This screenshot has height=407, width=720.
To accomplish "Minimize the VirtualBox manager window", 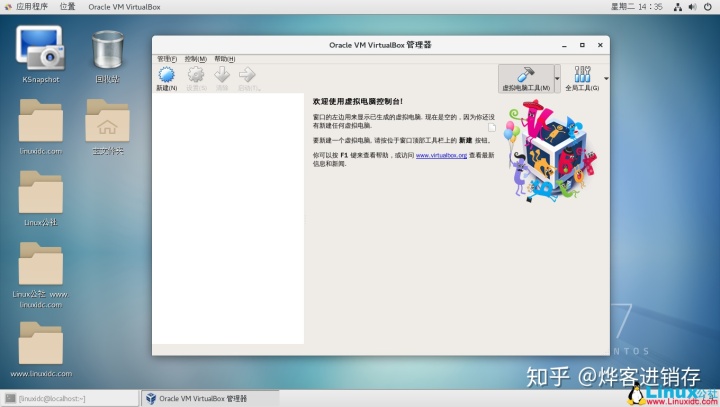I will [564, 45].
